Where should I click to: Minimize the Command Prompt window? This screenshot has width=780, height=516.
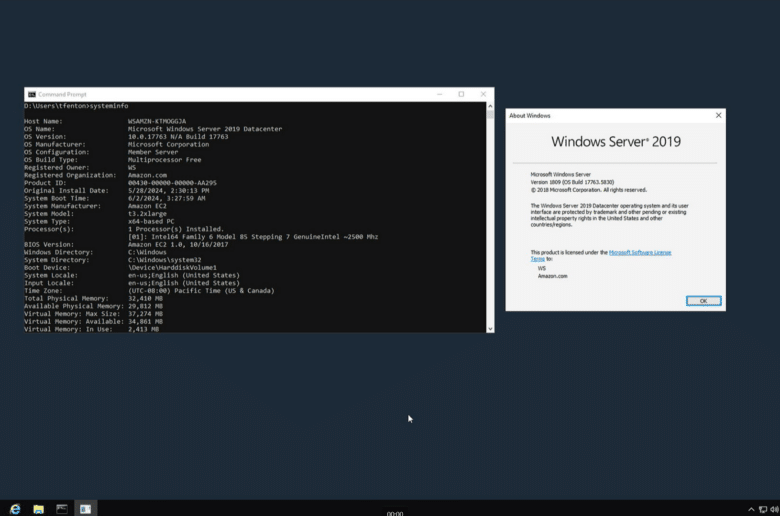(x=440, y=94)
